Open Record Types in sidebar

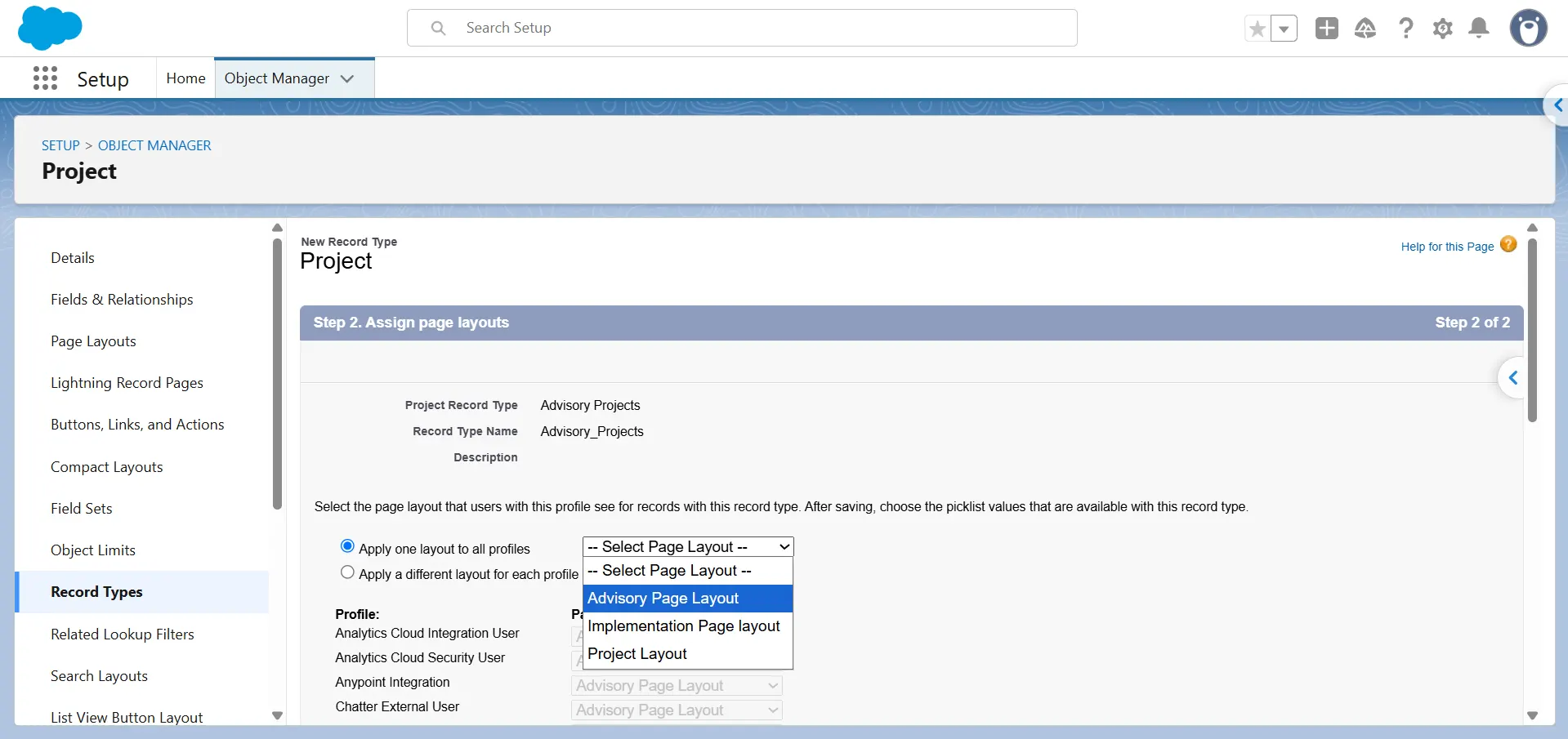pos(141,592)
